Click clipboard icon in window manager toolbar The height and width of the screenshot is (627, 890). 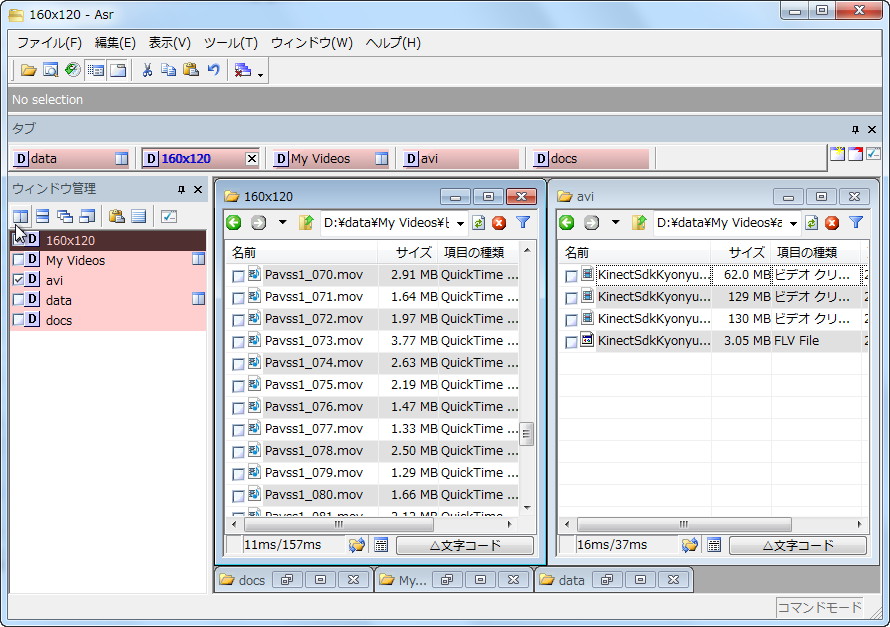pos(116,216)
